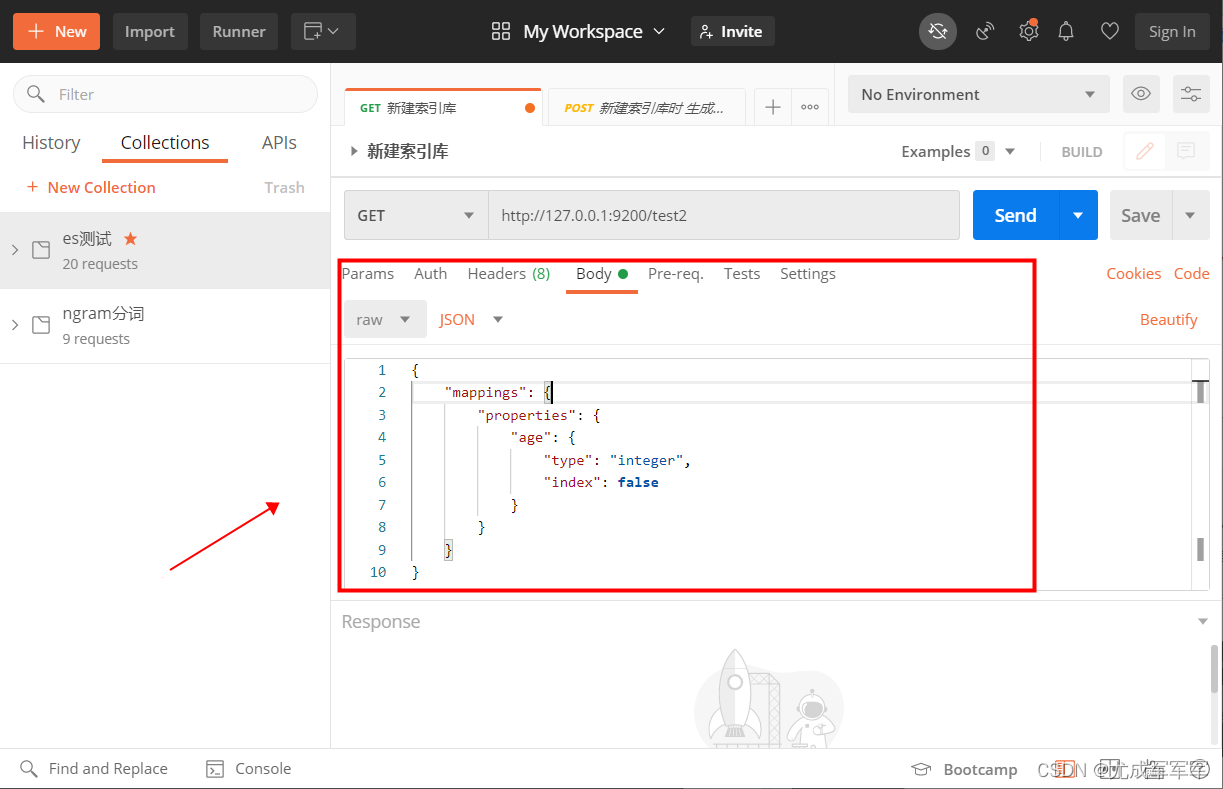The image size is (1223, 789).
Task: Click the blue Send button
Action: 1015,215
